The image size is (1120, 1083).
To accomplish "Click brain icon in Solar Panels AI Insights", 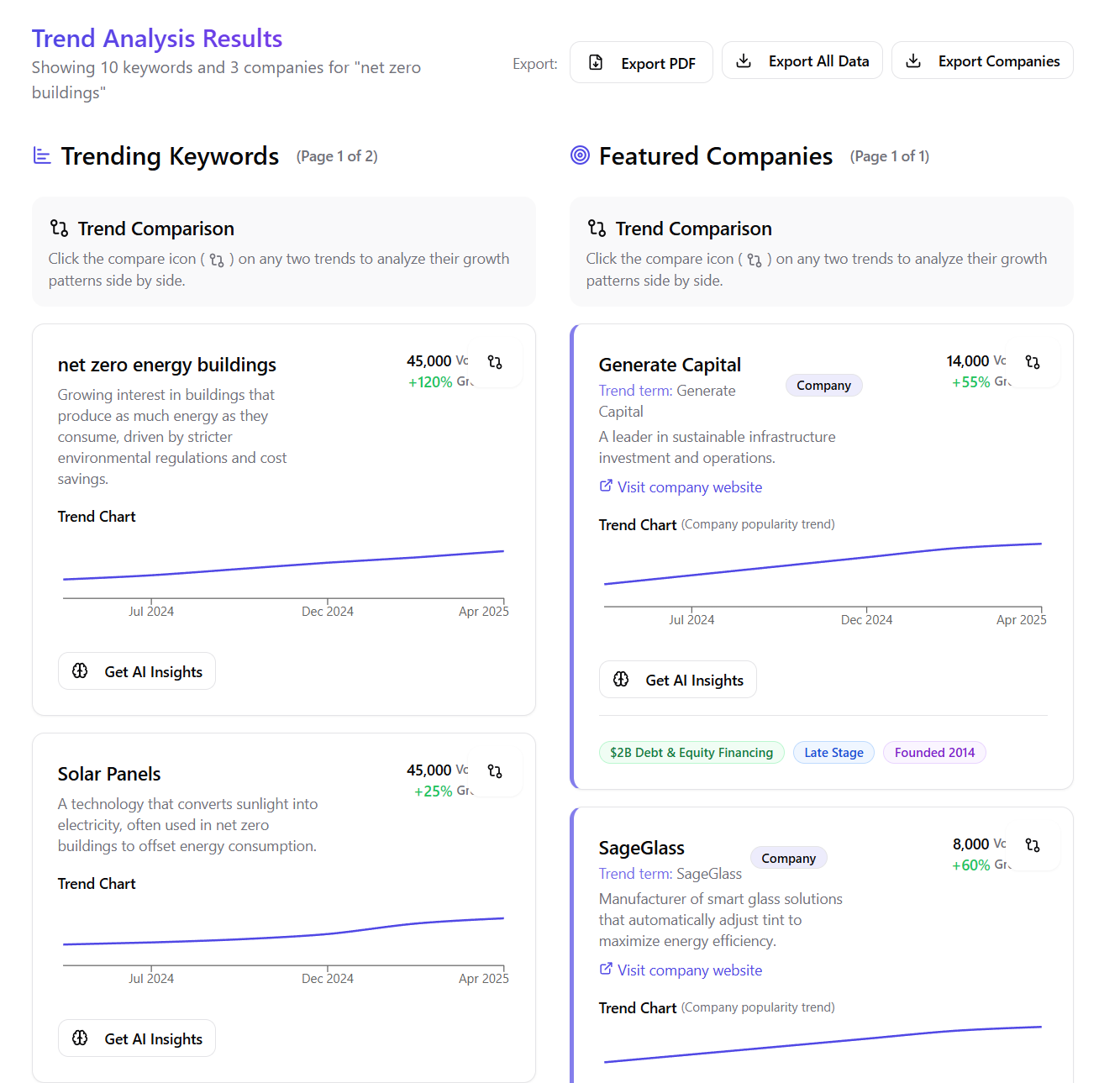I will 80,1038.
